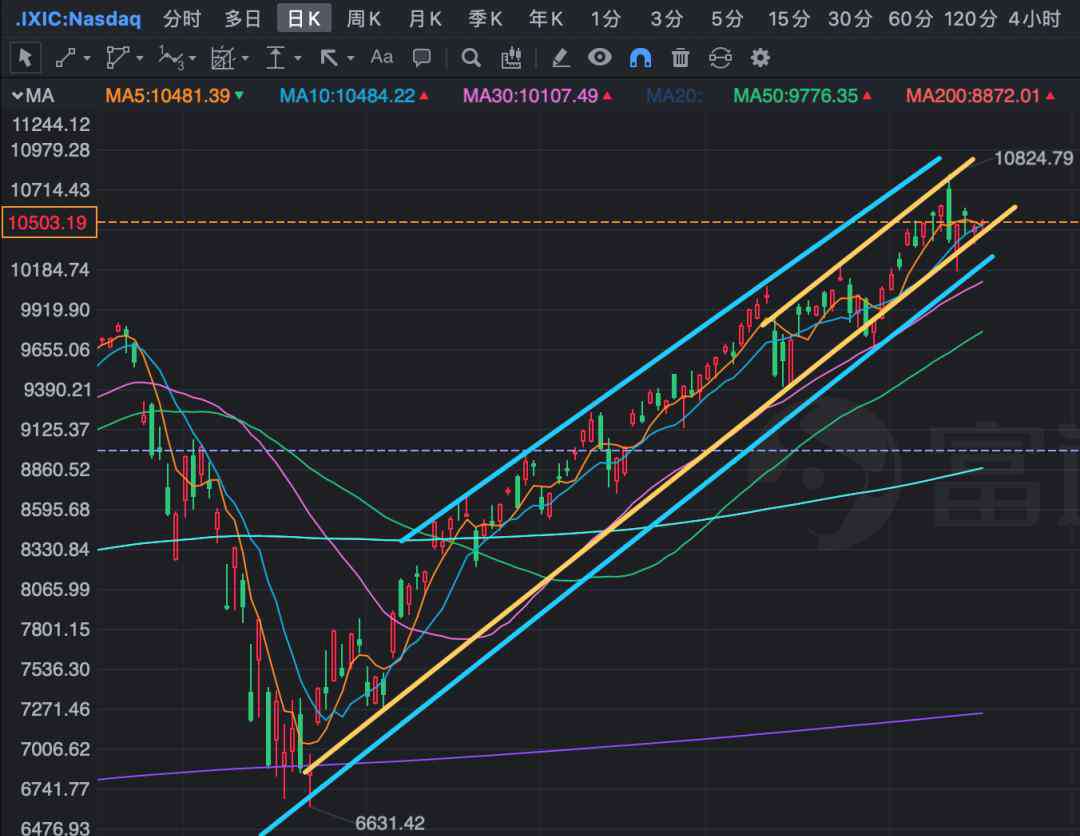Select the arrow marker tool
The height and width of the screenshot is (836, 1080).
329,58
